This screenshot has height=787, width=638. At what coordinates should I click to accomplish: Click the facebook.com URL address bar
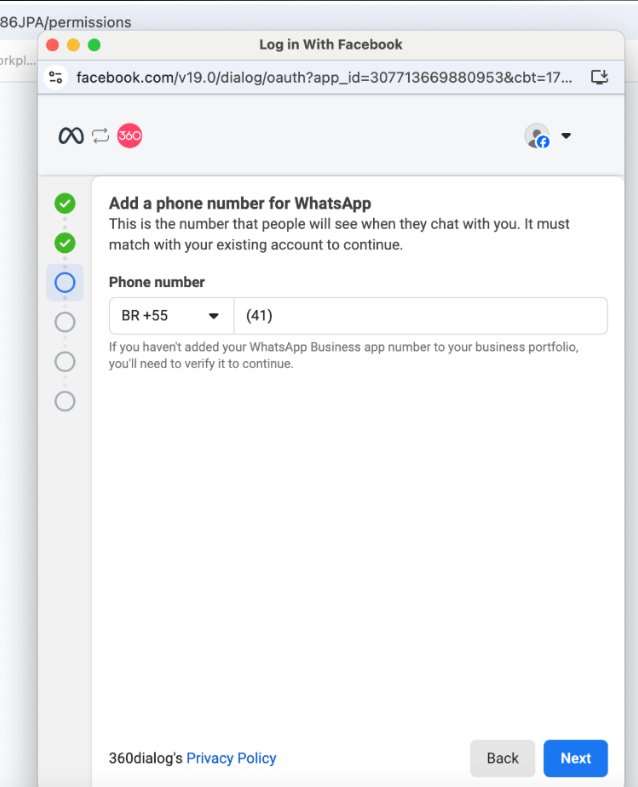[x=324, y=77]
